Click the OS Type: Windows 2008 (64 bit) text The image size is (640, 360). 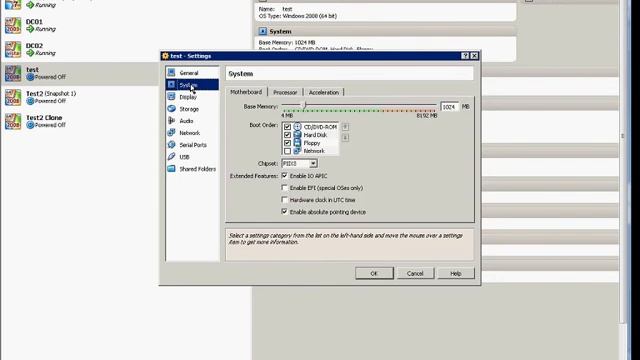click(x=298, y=16)
